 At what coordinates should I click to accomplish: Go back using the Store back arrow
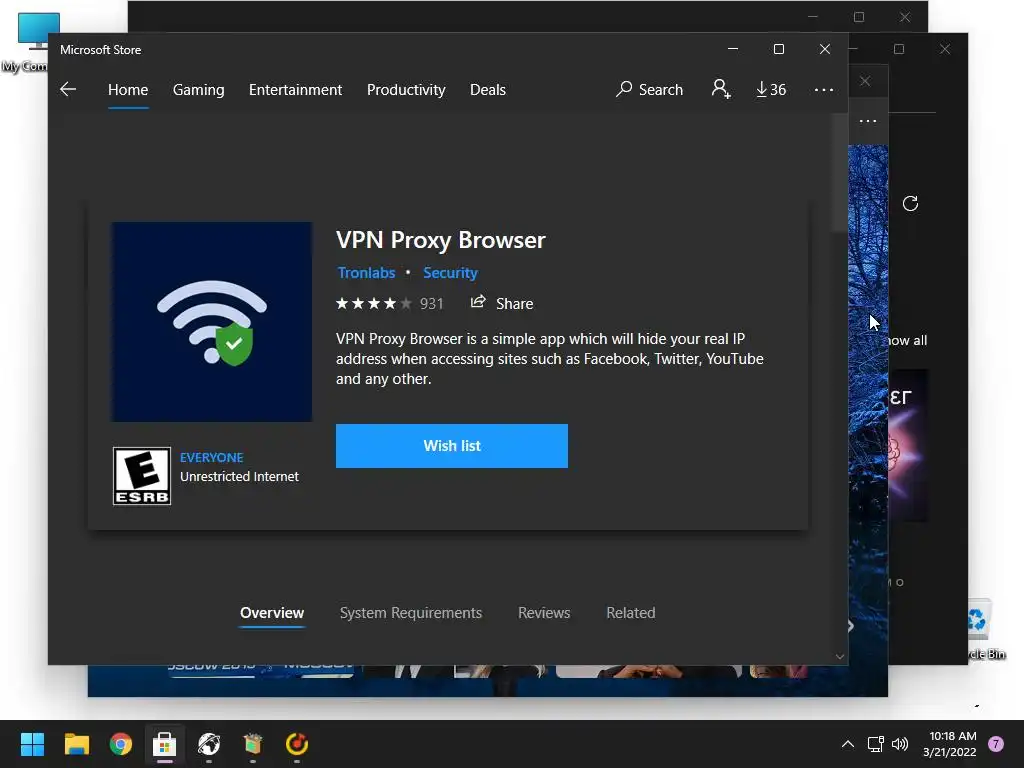tap(68, 89)
